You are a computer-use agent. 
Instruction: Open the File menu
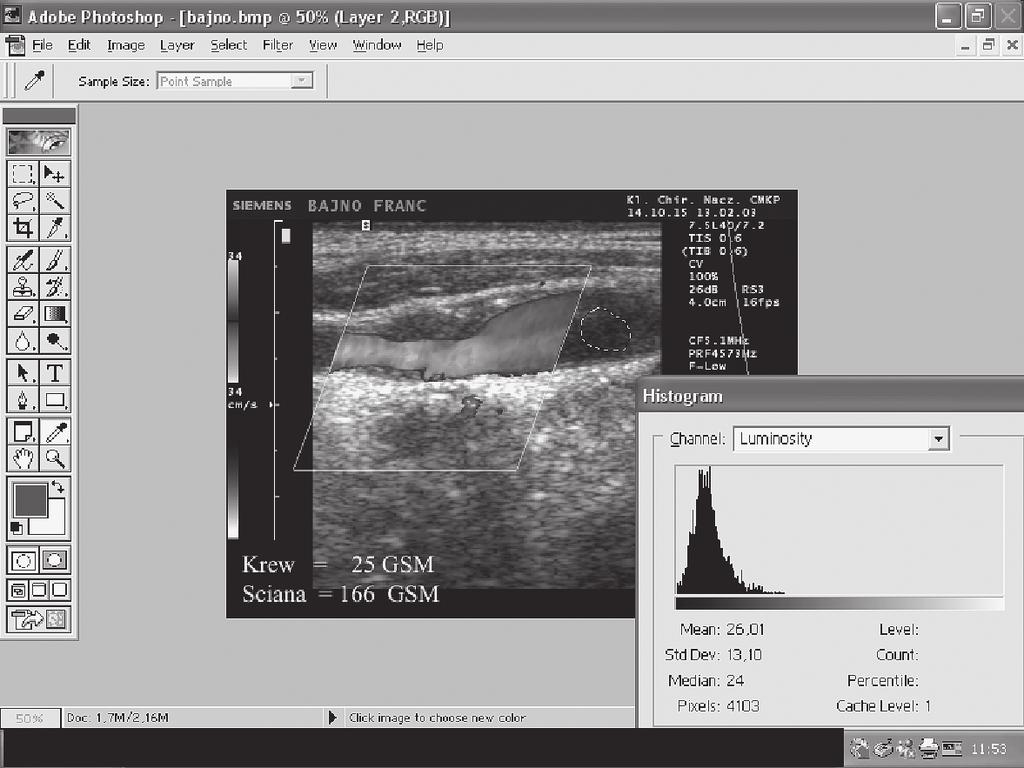coord(42,45)
